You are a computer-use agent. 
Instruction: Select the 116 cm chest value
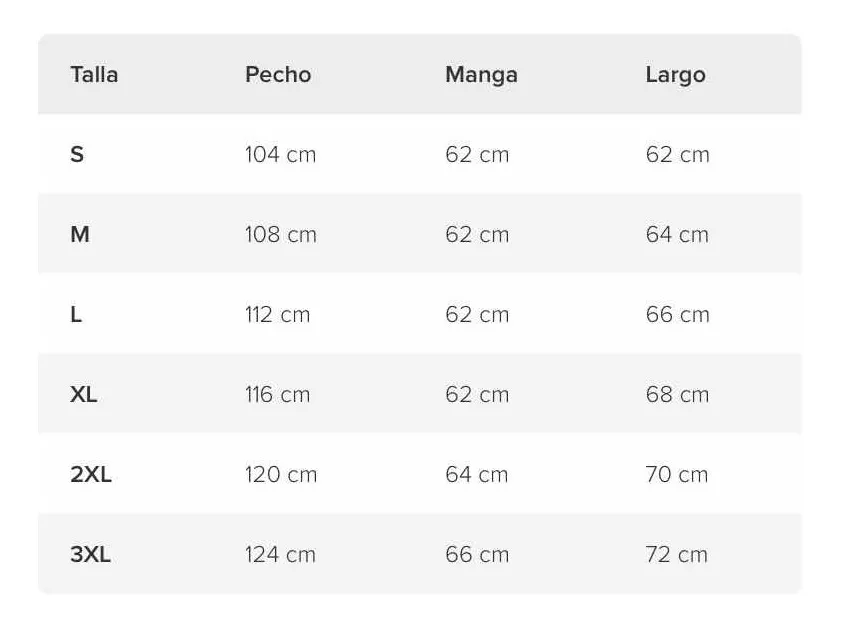click(x=278, y=395)
